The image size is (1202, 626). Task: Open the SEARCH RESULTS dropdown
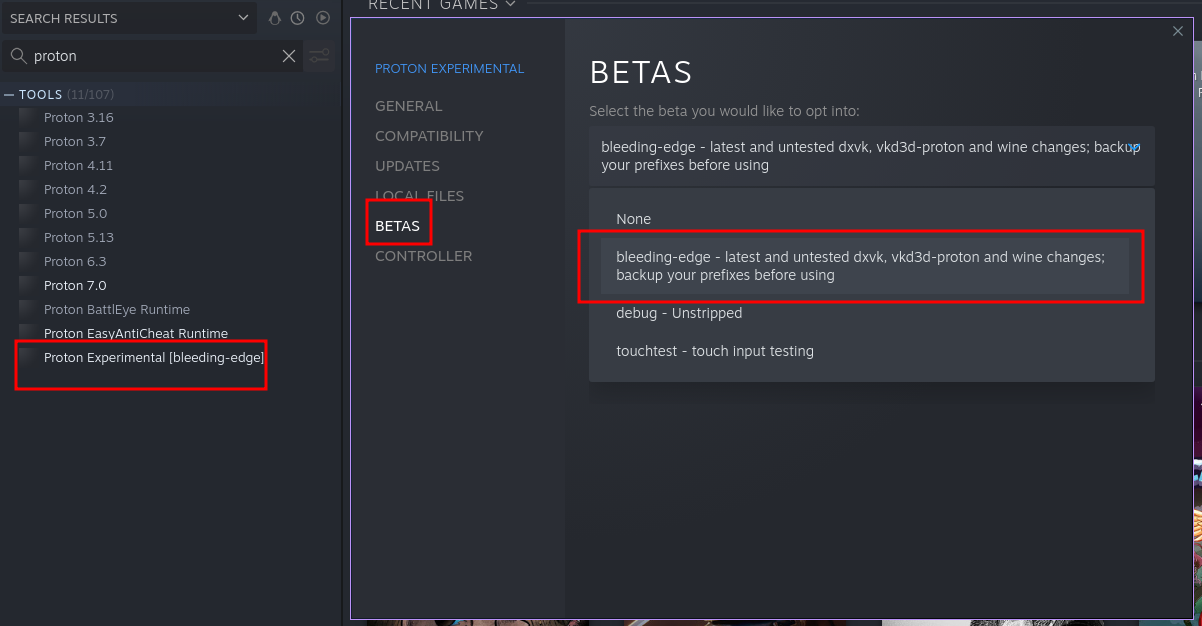[x=245, y=18]
